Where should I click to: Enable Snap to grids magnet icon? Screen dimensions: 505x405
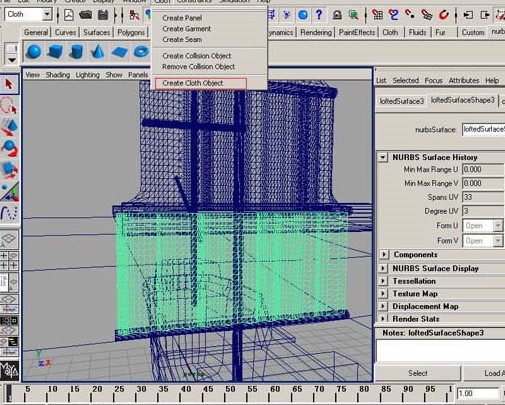[x=377, y=15]
